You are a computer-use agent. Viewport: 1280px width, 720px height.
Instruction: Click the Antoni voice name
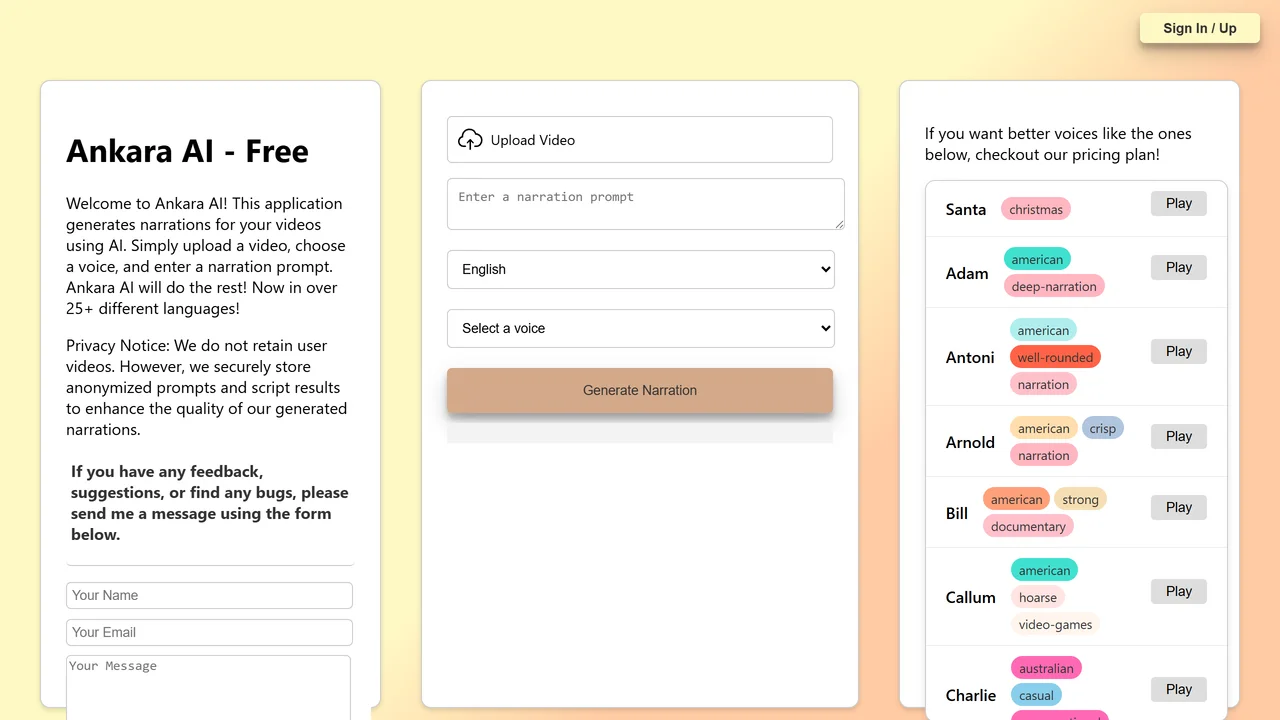coord(970,357)
